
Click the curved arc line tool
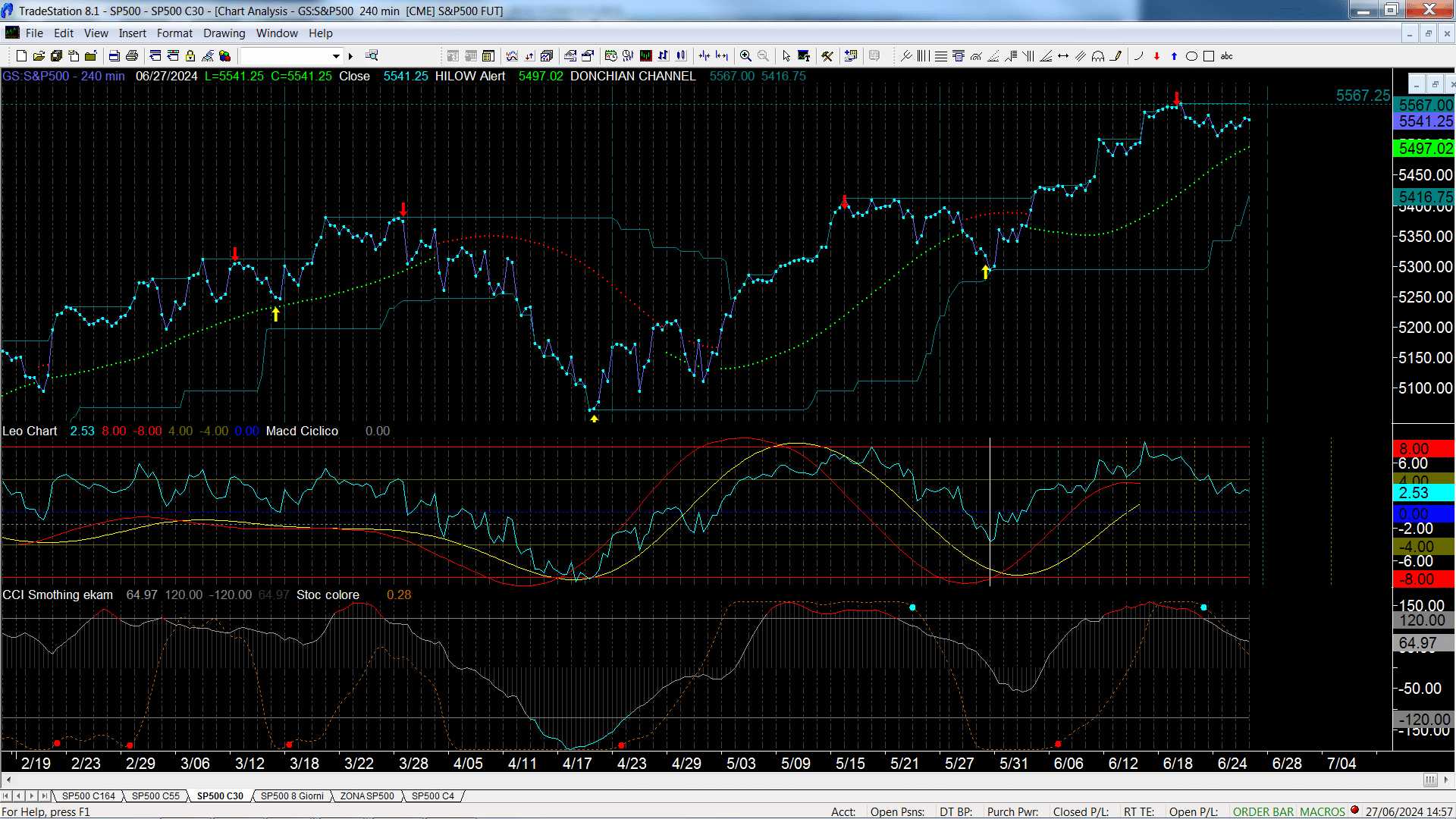pos(1139,56)
